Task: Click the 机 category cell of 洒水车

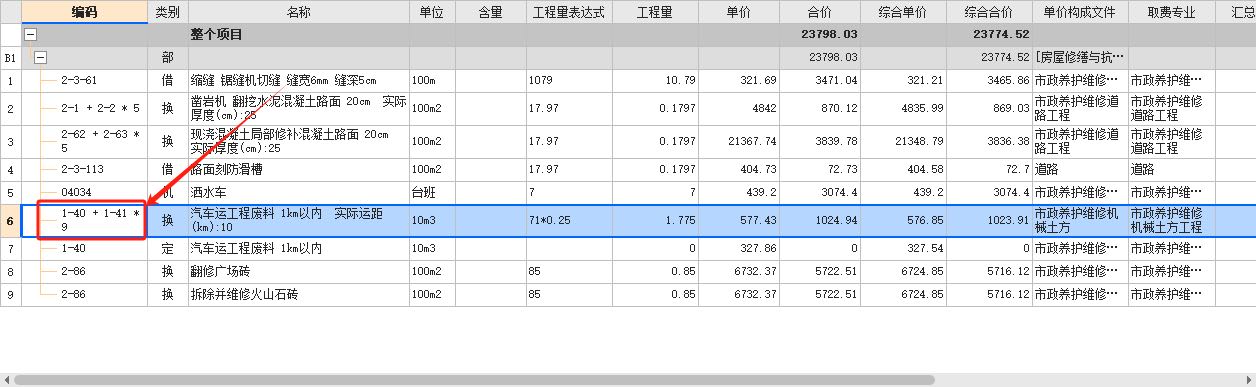Action: (168, 192)
